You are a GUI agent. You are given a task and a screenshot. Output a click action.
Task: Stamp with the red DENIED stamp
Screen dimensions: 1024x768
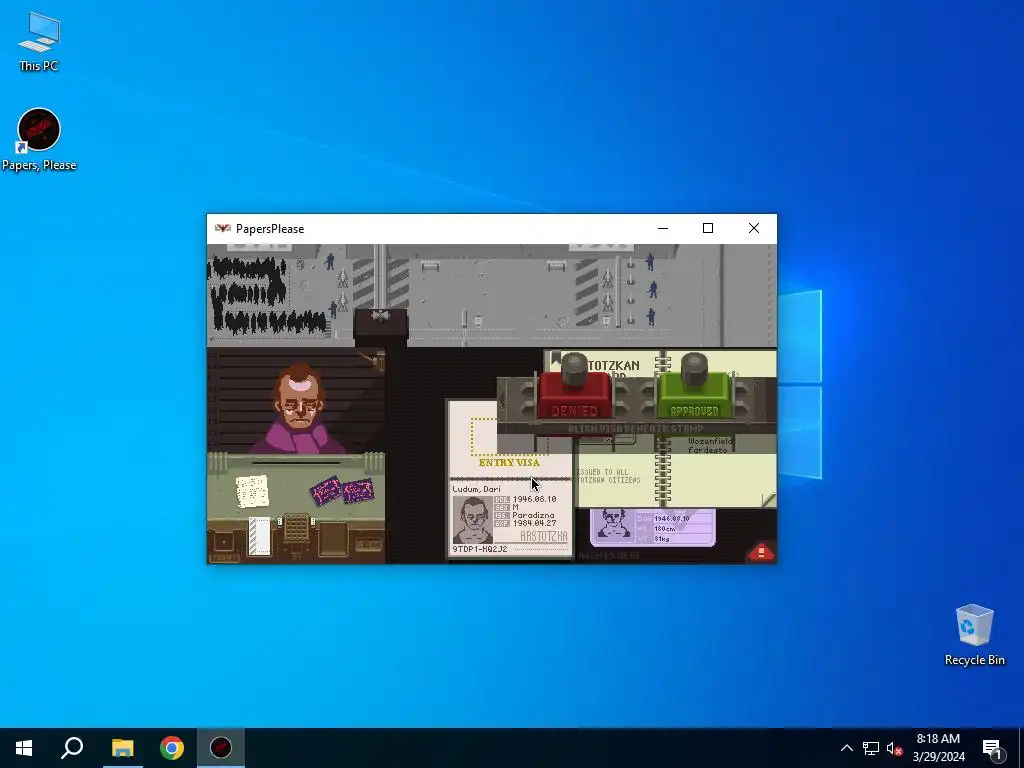[575, 394]
